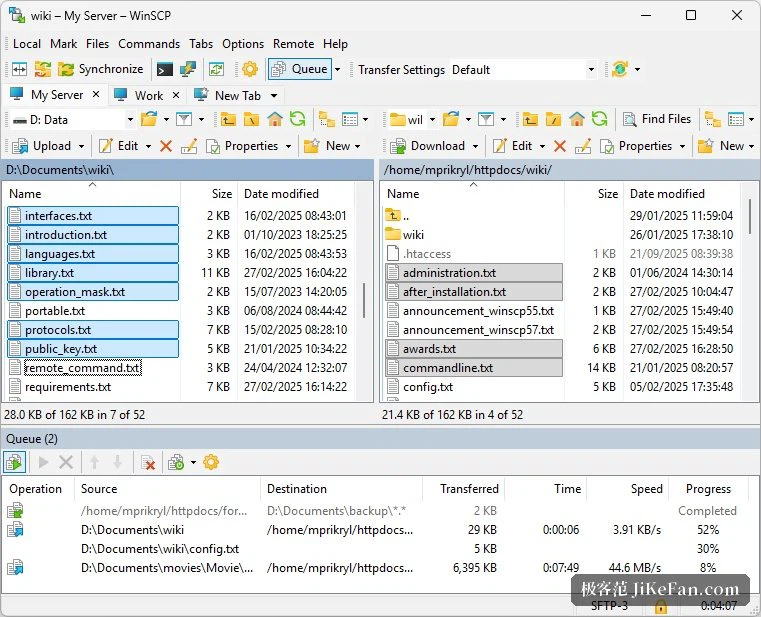Viewport: 761px width, 617px height.
Task: Toggle queue processing icon in Queue toolbar
Action: coord(15,462)
